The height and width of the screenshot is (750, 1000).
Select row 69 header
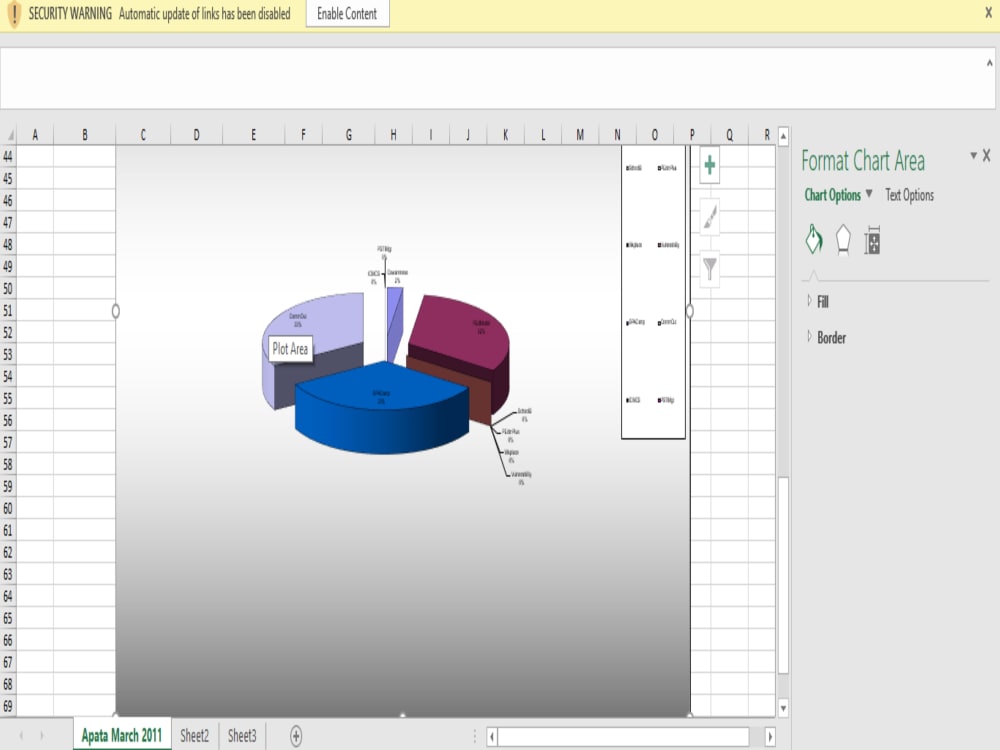(x=8, y=706)
